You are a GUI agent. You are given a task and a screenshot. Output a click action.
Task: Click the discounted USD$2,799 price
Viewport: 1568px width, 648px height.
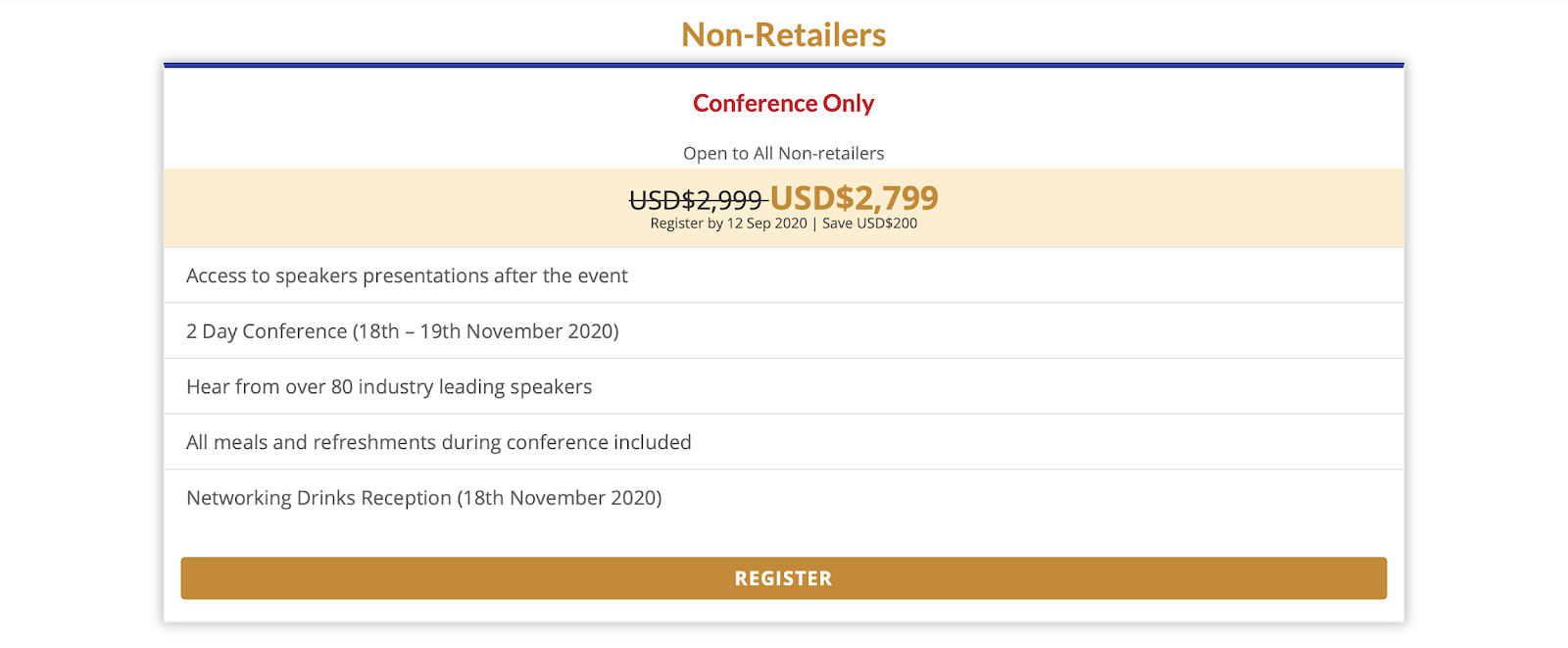pyautogui.click(x=854, y=198)
